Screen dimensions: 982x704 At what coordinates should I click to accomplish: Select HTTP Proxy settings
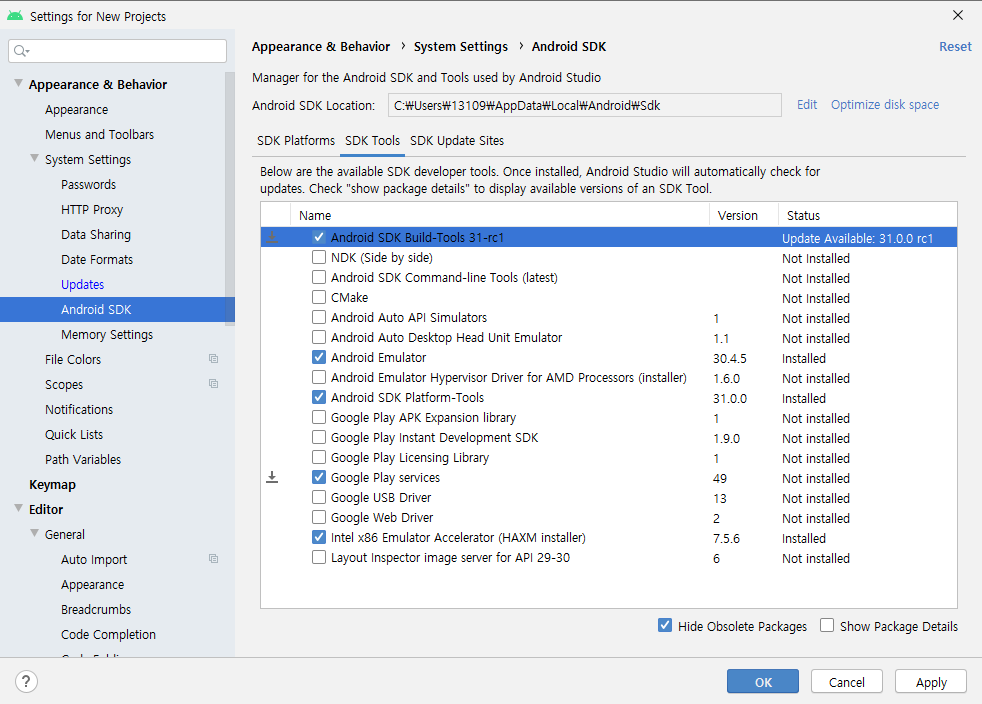92,210
